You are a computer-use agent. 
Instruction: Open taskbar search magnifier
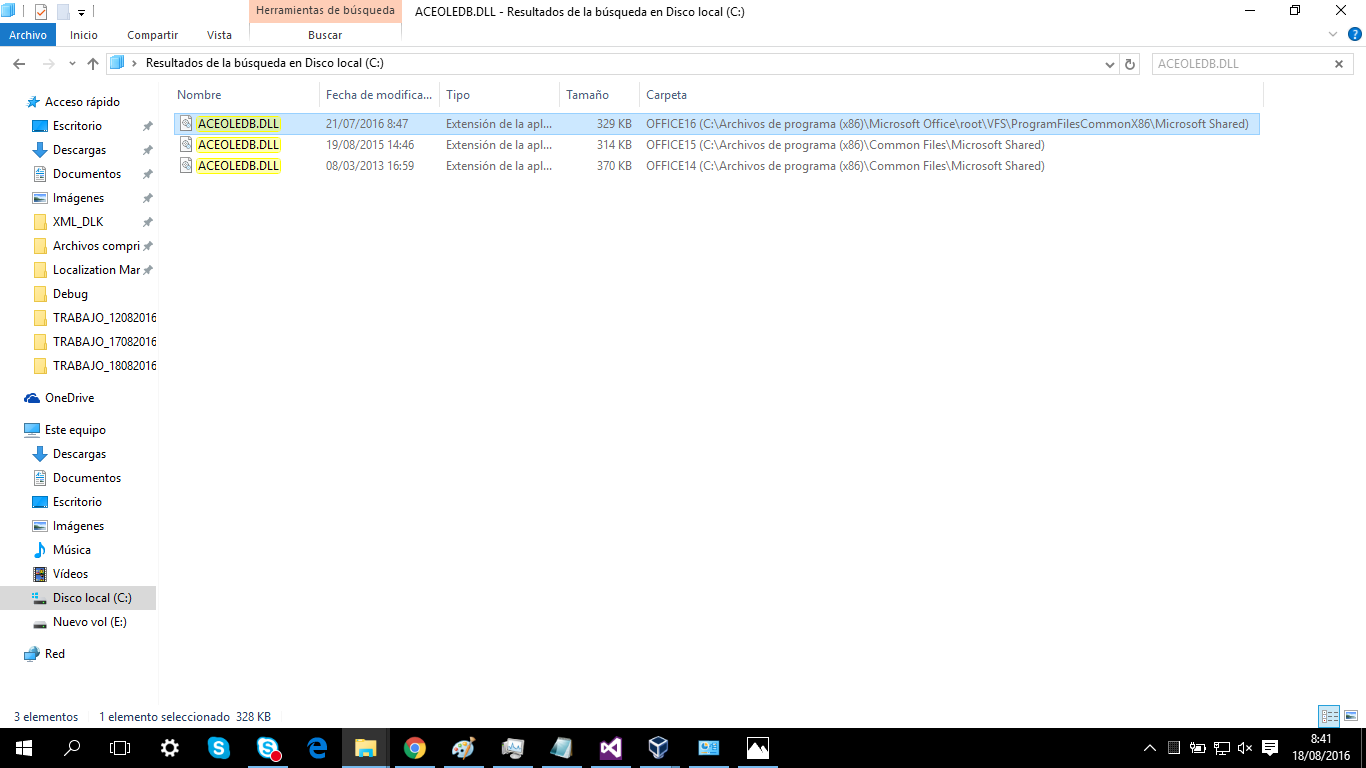pyautogui.click(x=72, y=748)
